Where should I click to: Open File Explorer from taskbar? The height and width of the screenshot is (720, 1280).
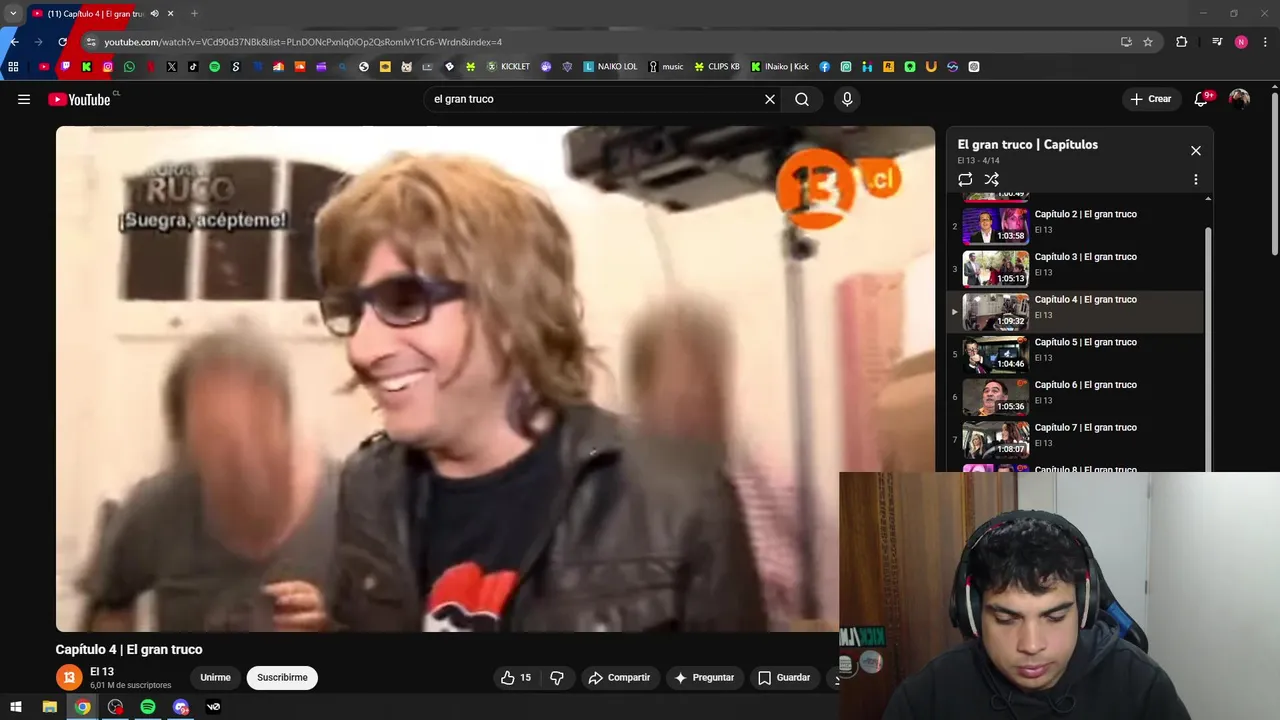50,707
